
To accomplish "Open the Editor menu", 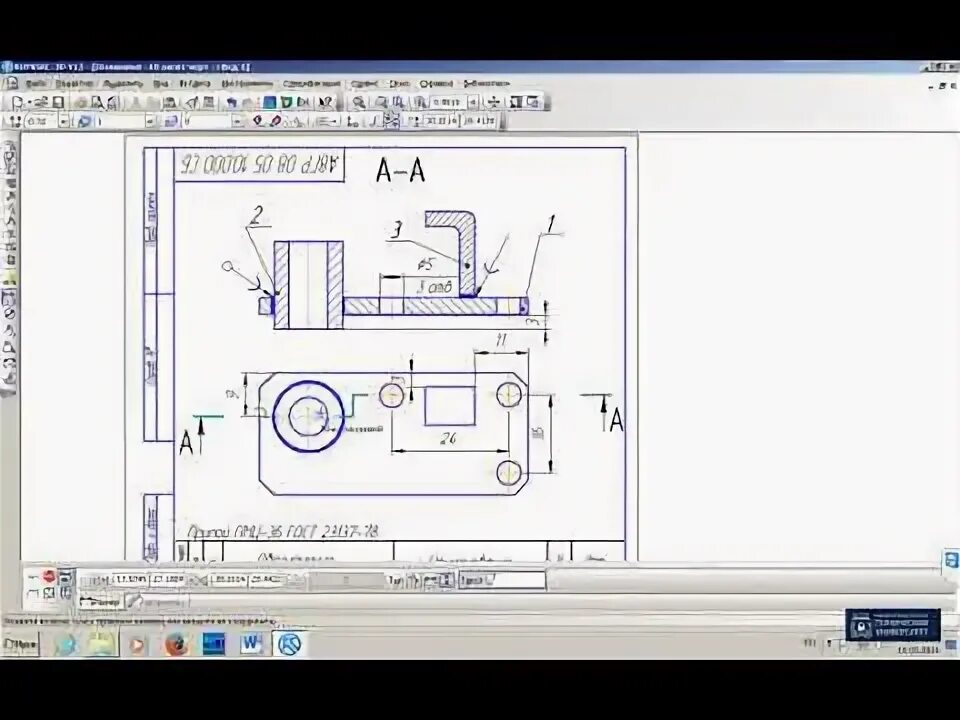I will (x=74, y=83).
